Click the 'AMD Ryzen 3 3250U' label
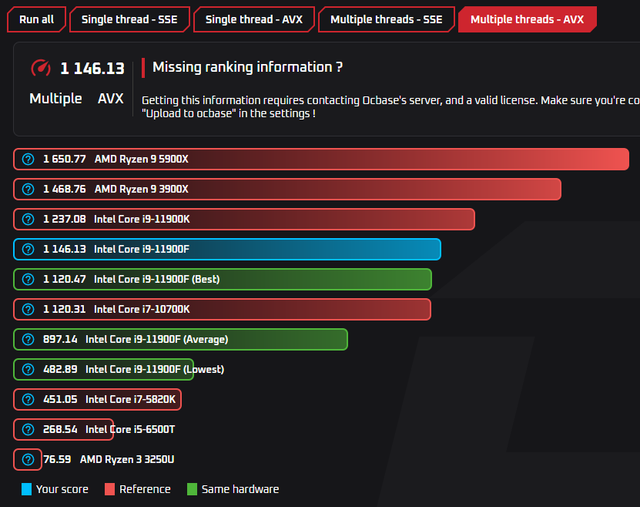 point(127,460)
